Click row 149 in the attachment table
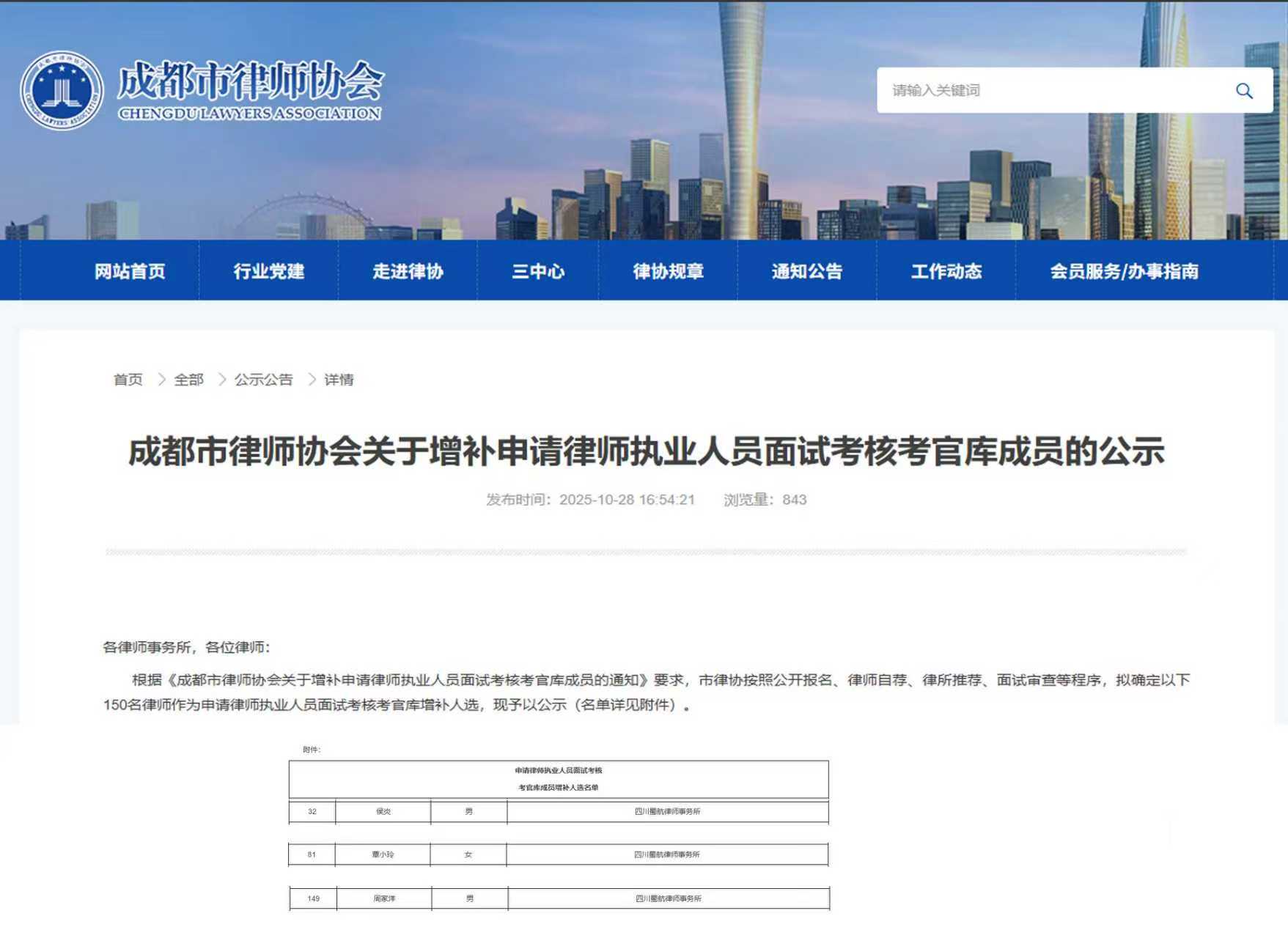 pyautogui.click(x=313, y=898)
